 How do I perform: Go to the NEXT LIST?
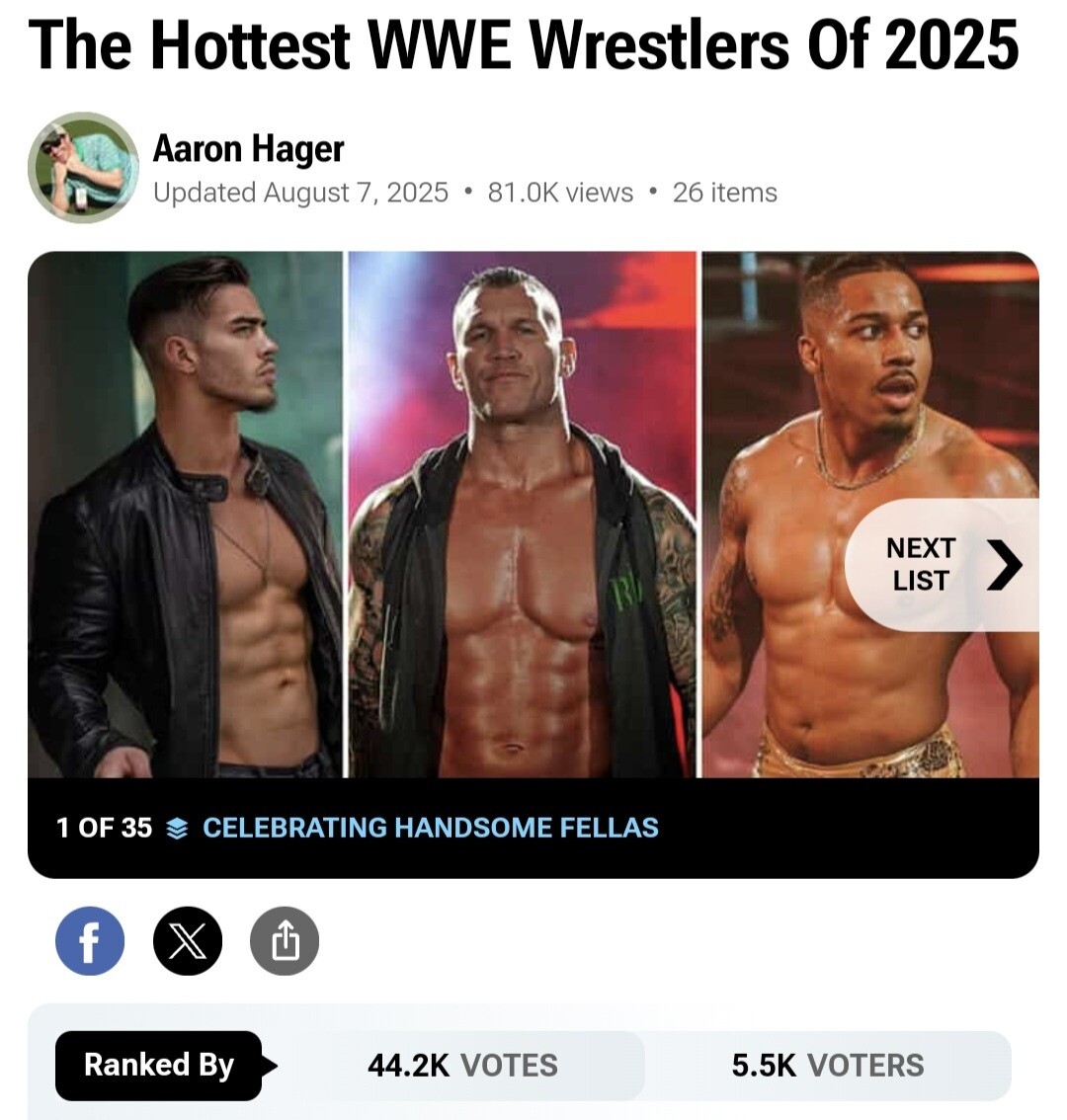point(921,565)
